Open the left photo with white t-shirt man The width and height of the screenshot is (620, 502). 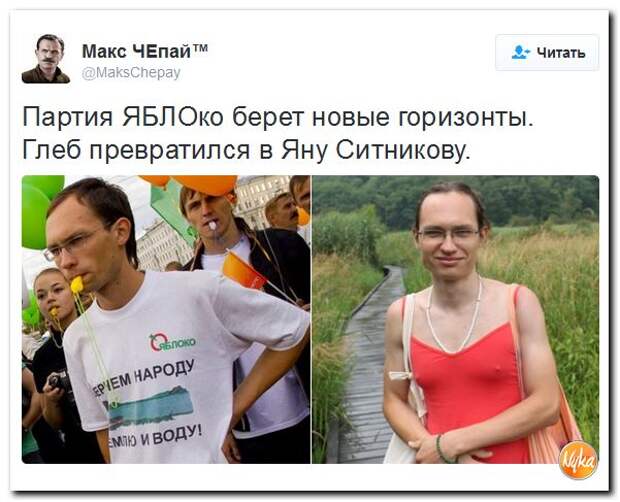pos(166,319)
